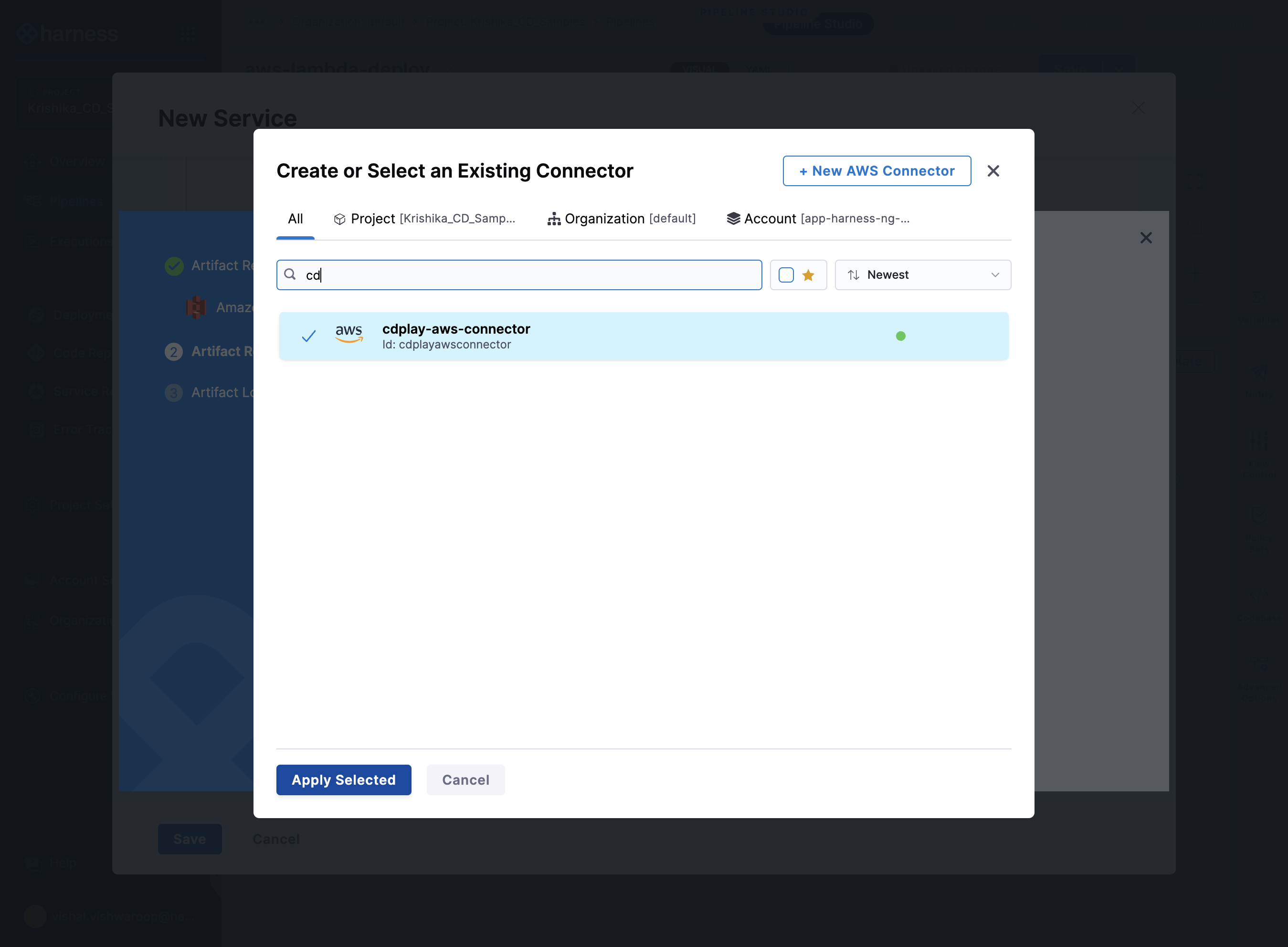Click the Account layers icon
Image resolution: width=1288 pixels, height=947 pixels.
733,219
